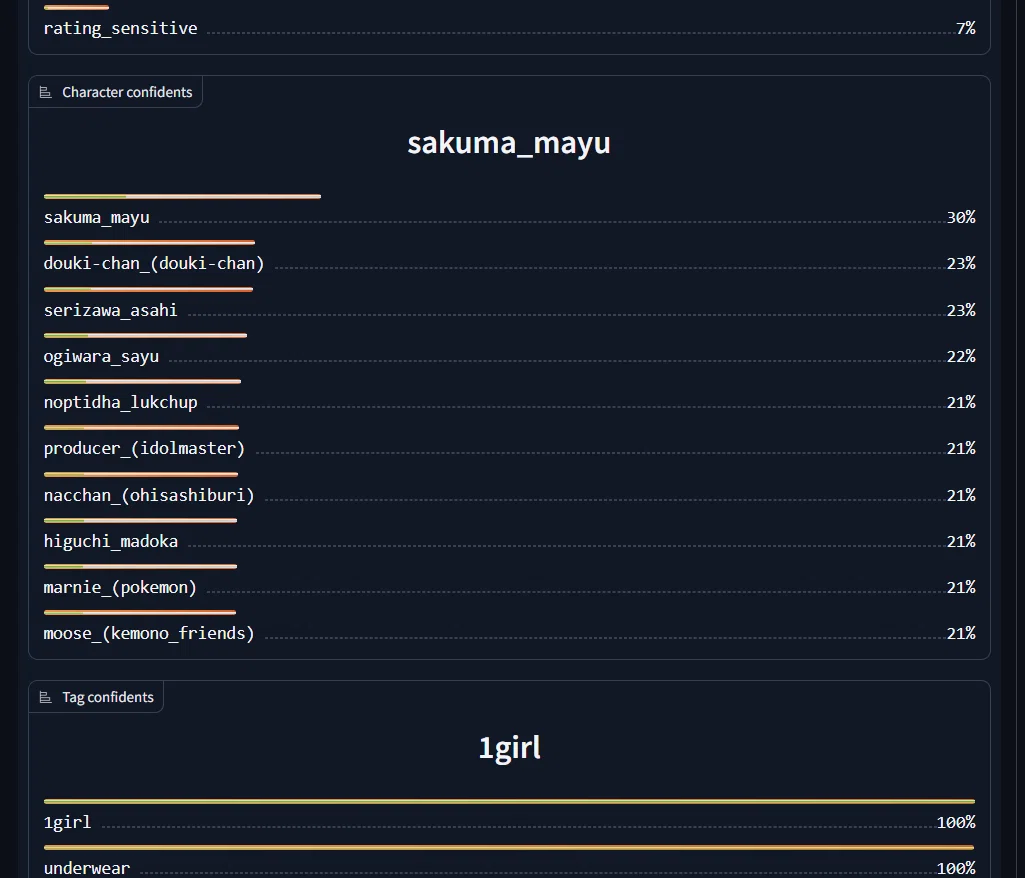Select the nacchan_(ohisashiburi) row label
Image resolution: width=1025 pixels, height=878 pixels.
click(149, 495)
